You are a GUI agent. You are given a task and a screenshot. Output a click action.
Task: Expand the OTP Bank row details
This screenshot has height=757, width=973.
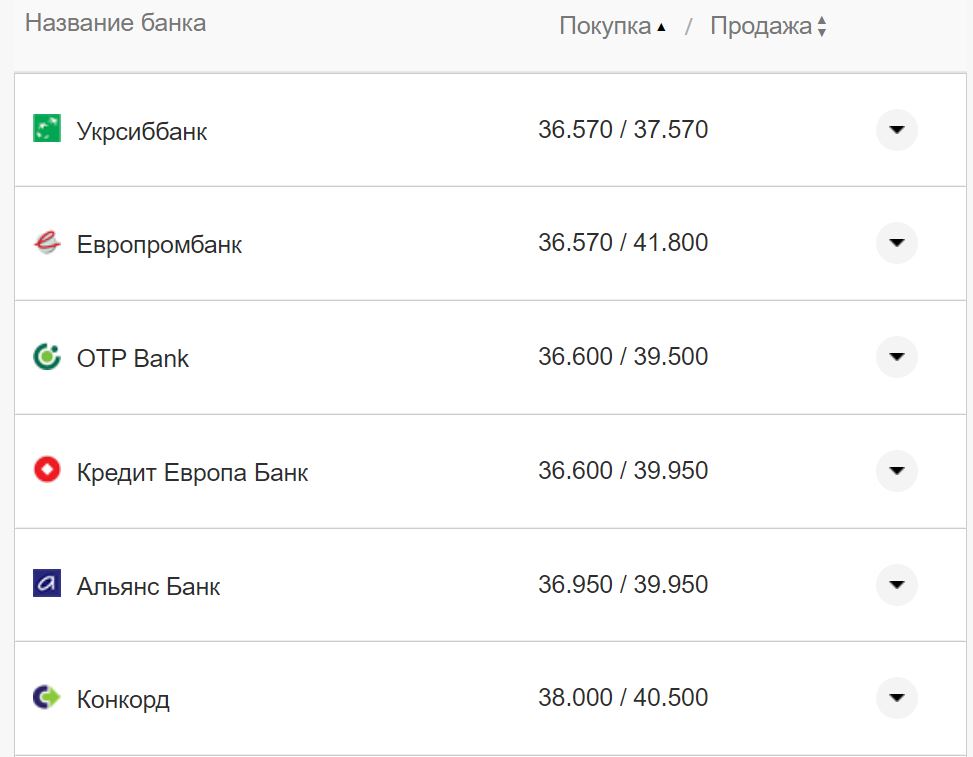[896, 357]
